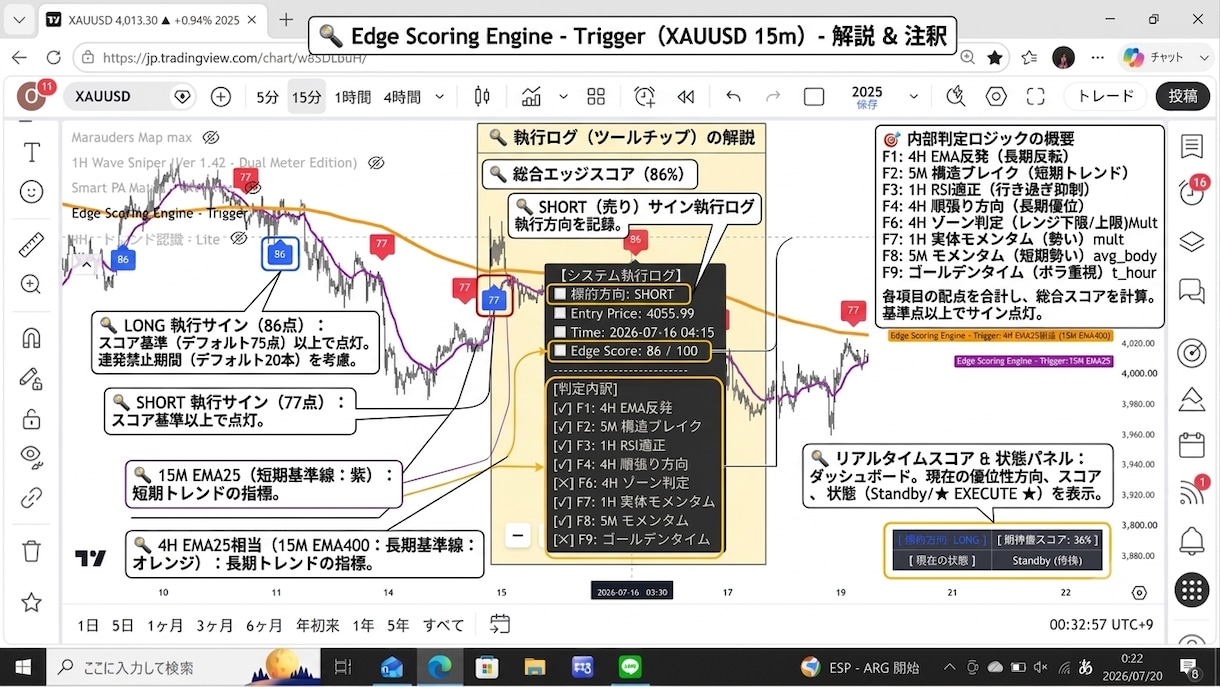
Task: Enter fullscreen chart mode
Action: [x=1035, y=97]
